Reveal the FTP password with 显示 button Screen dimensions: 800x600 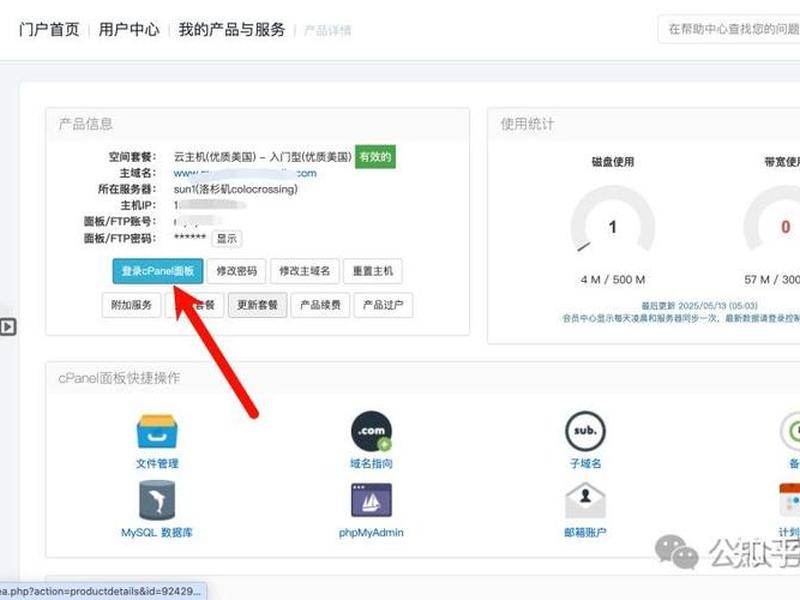[227, 238]
